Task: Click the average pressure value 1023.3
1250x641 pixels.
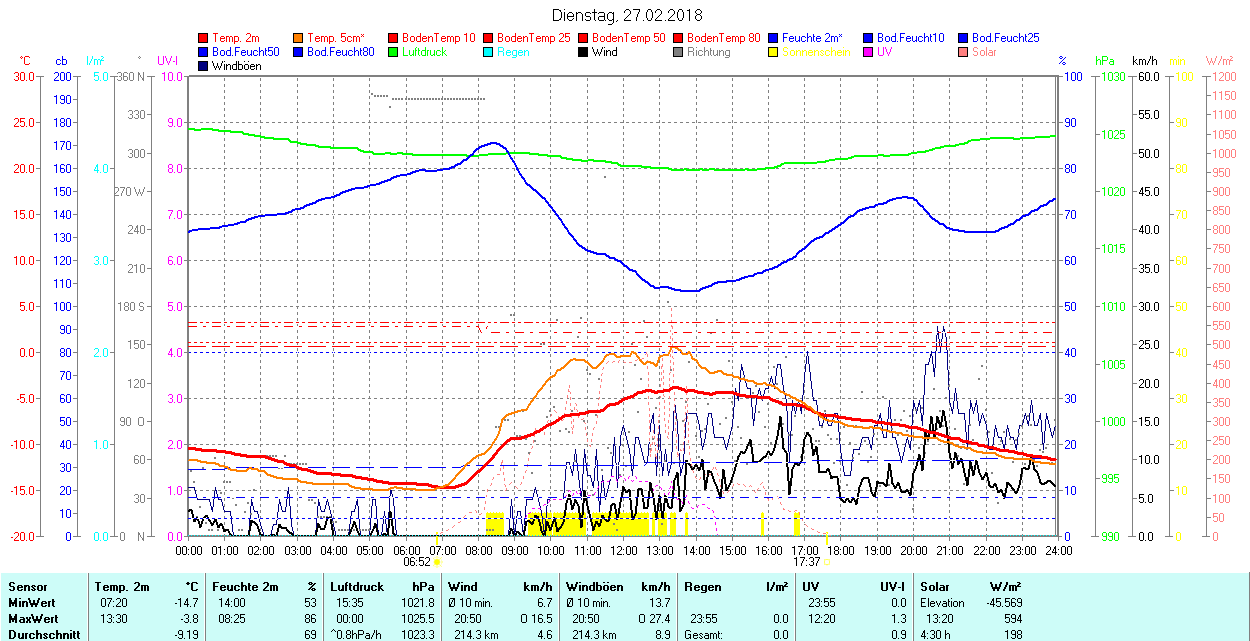Action: (417, 634)
